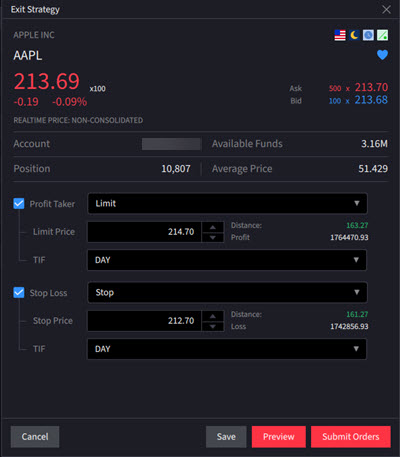Click the Ask size 500
This screenshot has width=400, height=457.
(335, 88)
